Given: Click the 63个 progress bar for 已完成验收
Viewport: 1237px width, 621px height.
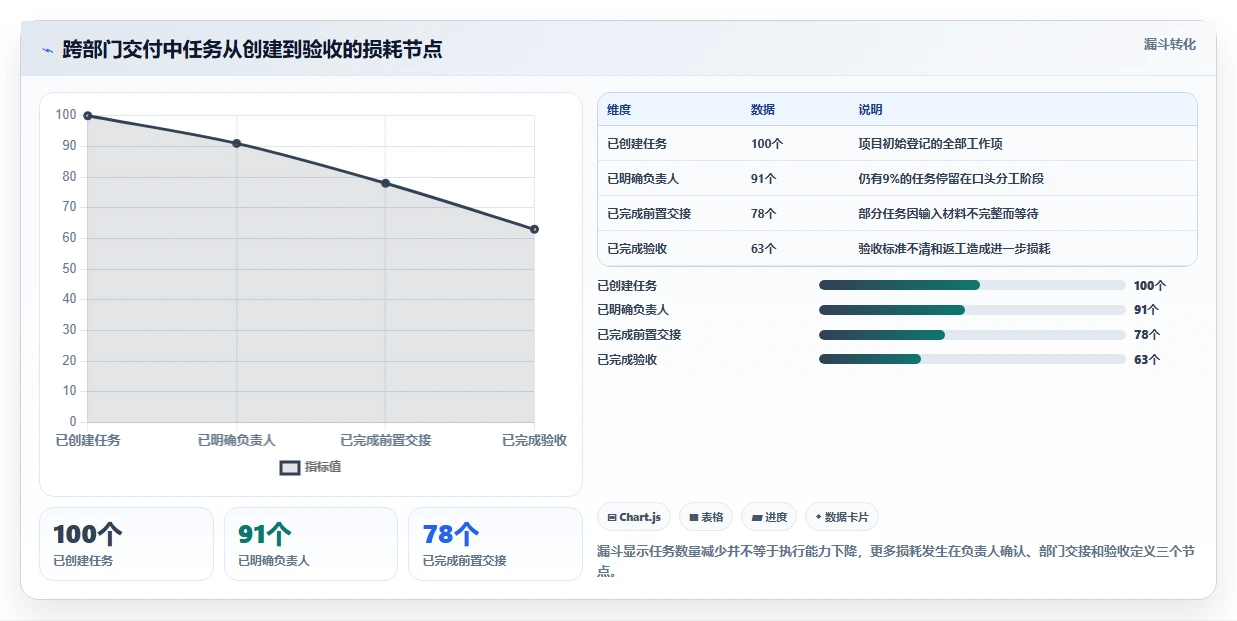Looking at the screenshot, I should pyautogui.click(x=972, y=359).
